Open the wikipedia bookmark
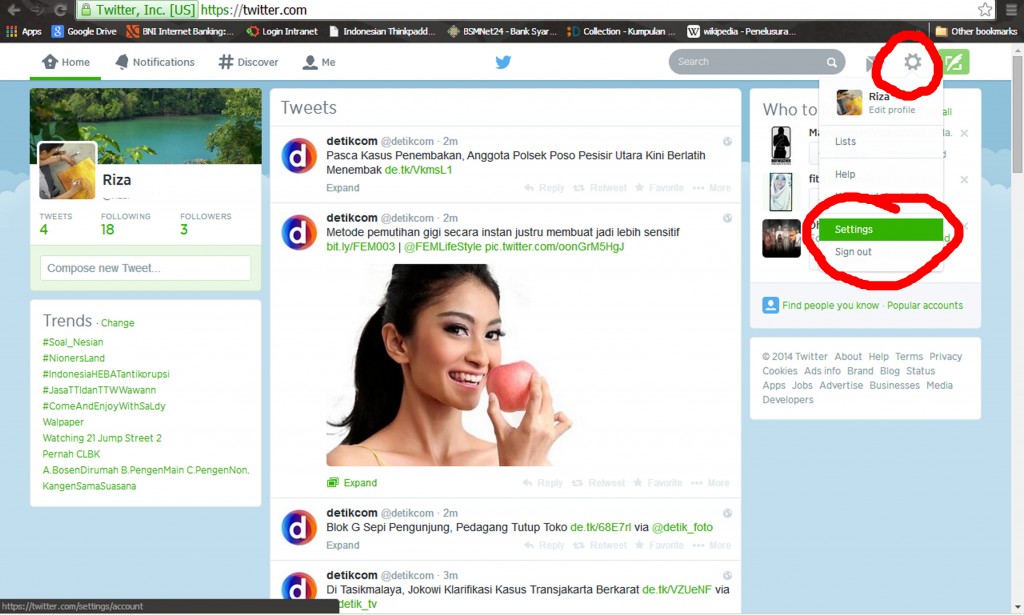The width and height of the screenshot is (1024, 615). tap(741, 31)
